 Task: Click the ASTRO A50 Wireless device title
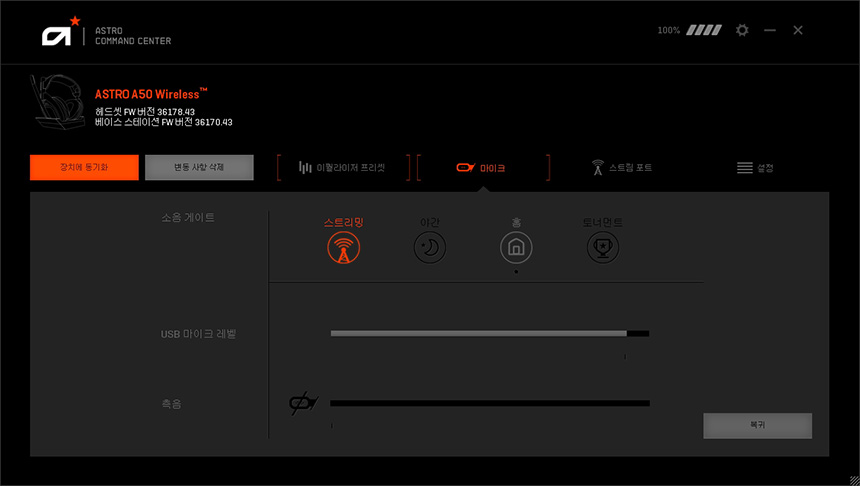point(151,94)
